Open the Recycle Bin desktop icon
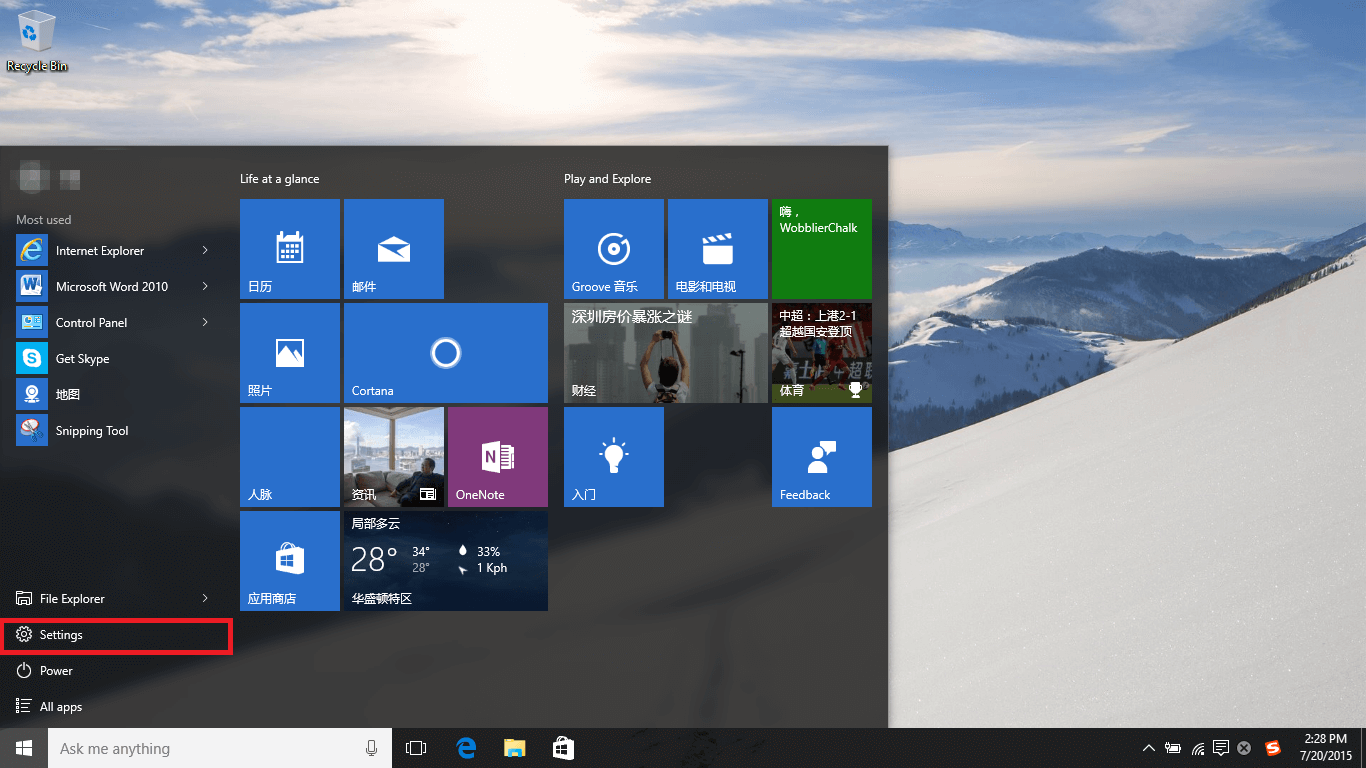 point(37,42)
